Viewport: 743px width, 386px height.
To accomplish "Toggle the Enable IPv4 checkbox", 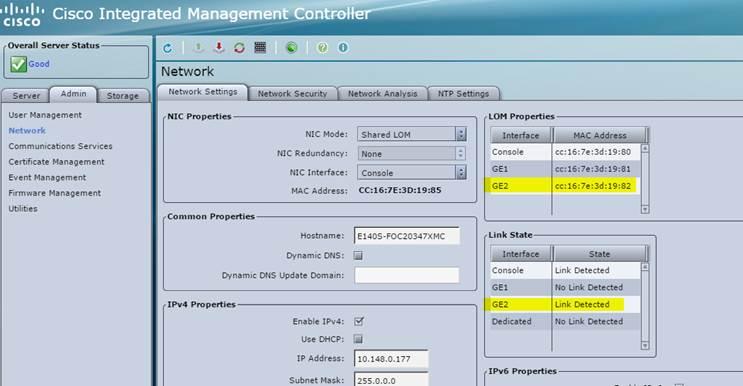I will [359, 321].
